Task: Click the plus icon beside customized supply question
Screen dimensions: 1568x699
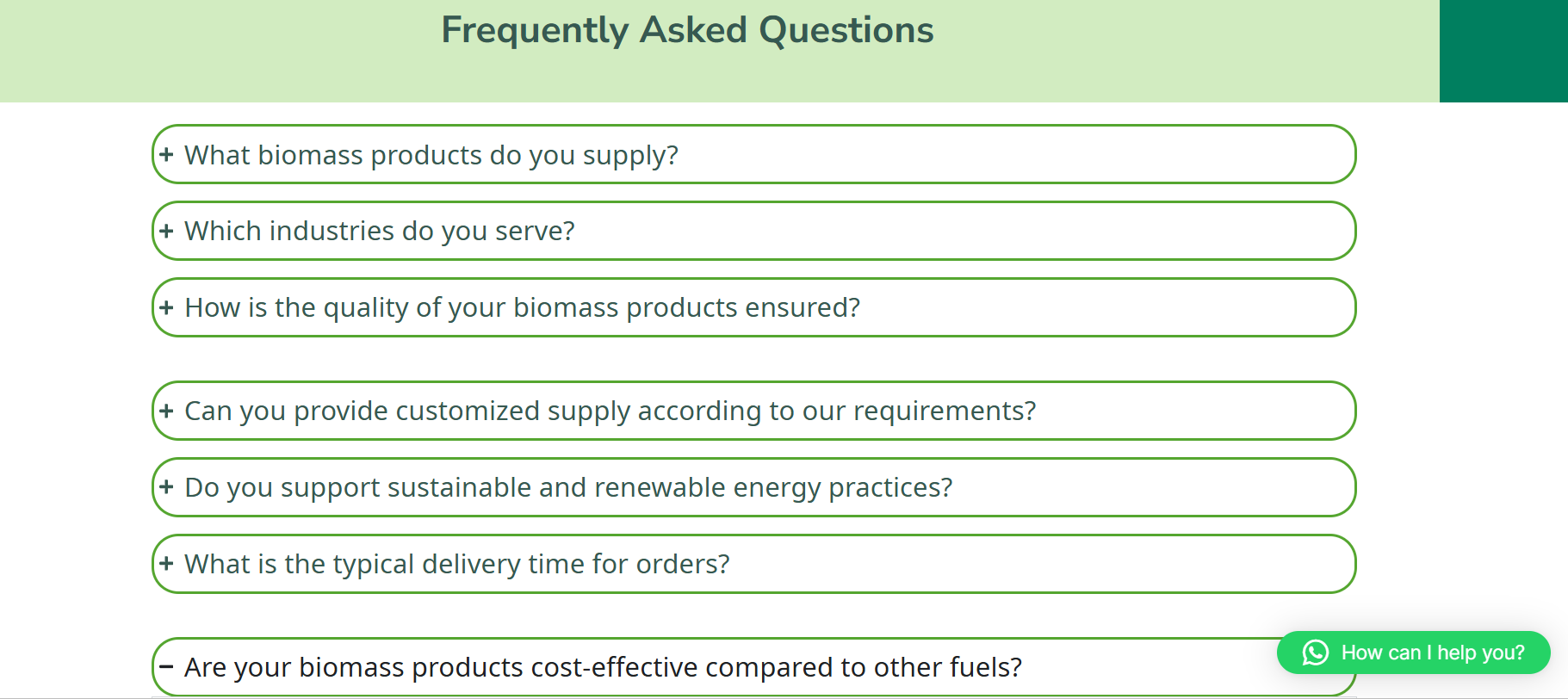Action: (166, 411)
